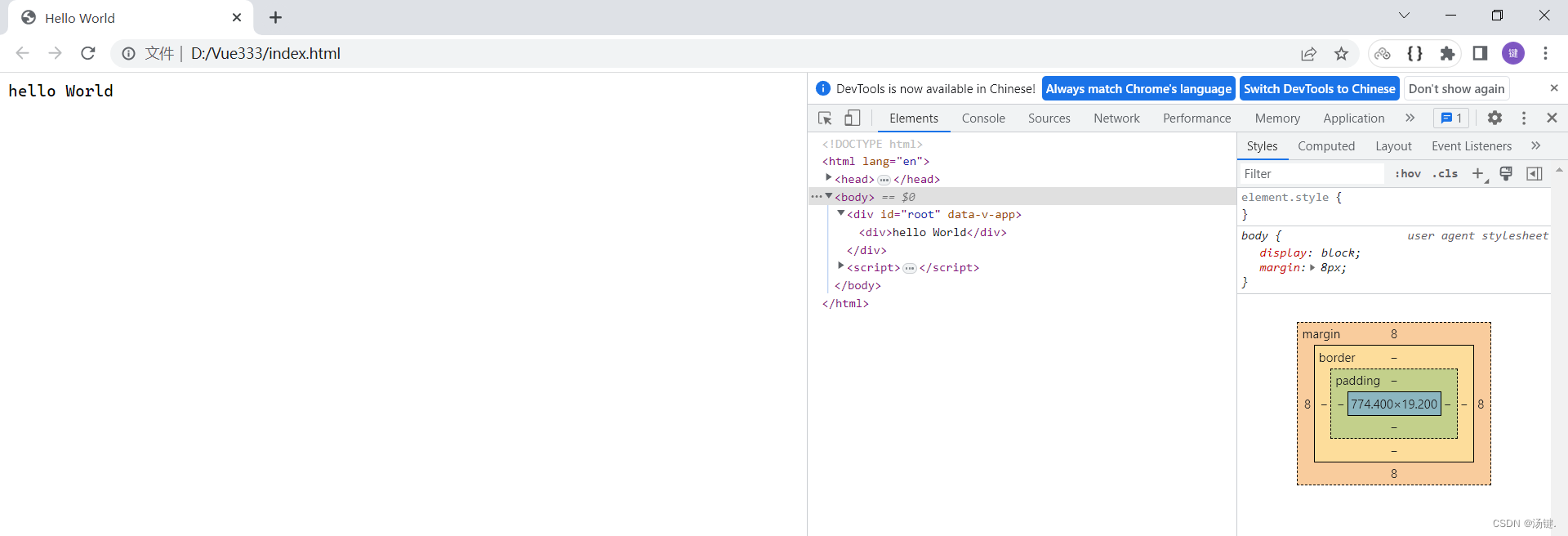Switch to the Elements tab
The image size is (1568, 536).
pos(914,118)
